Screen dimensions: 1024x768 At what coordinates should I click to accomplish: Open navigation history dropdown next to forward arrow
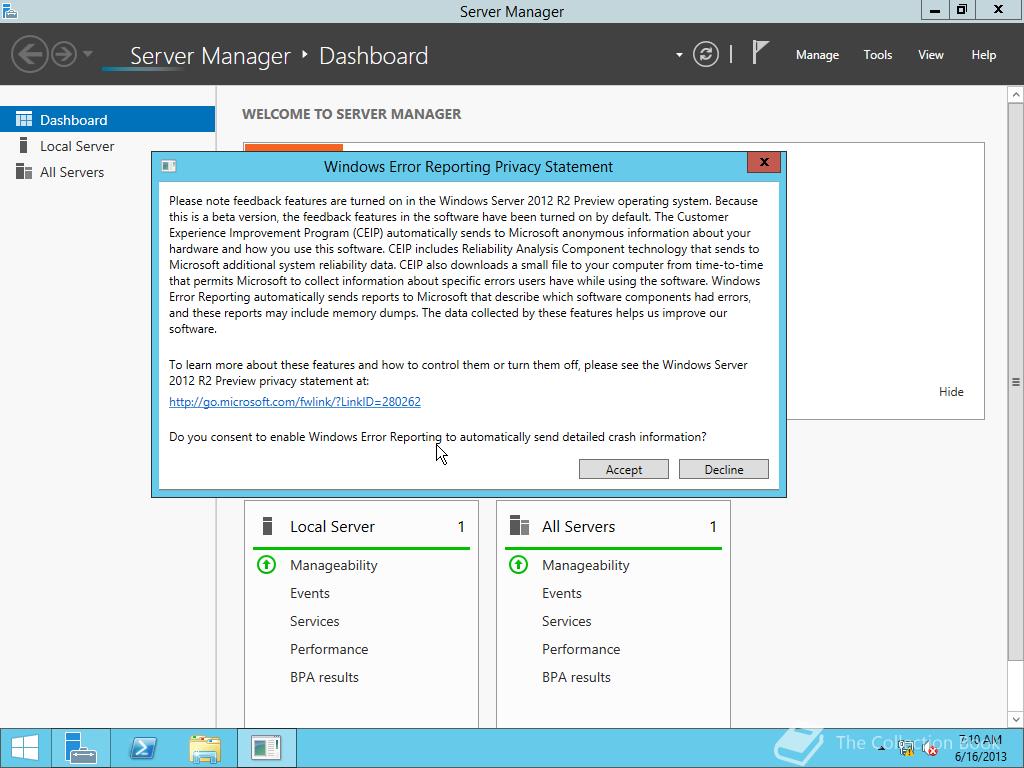(x=88, y=54)
